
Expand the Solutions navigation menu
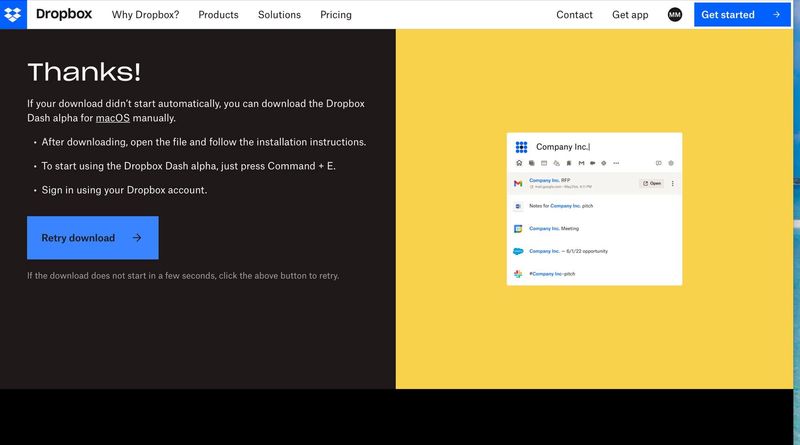(279, 15)
